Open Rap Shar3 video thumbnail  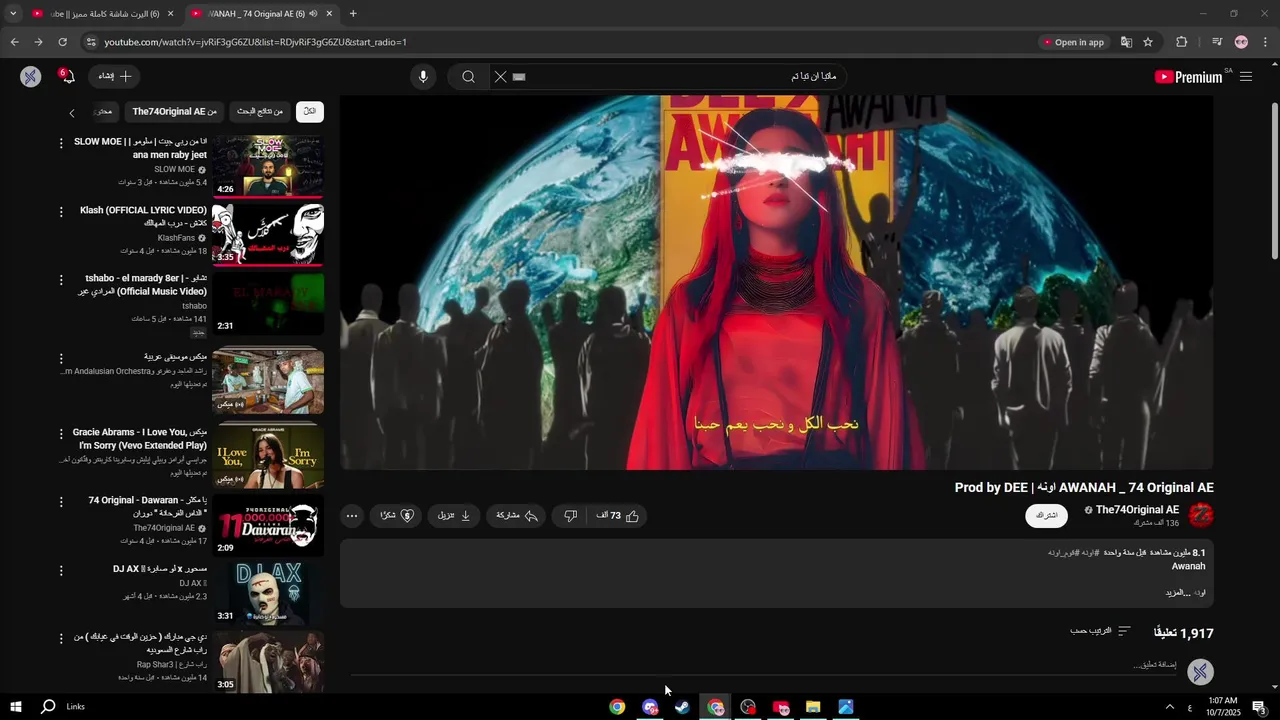point(268,661)
